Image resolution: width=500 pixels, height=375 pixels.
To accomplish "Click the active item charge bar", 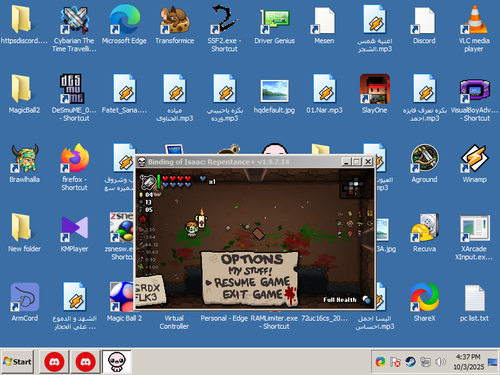I will [159, 181].
